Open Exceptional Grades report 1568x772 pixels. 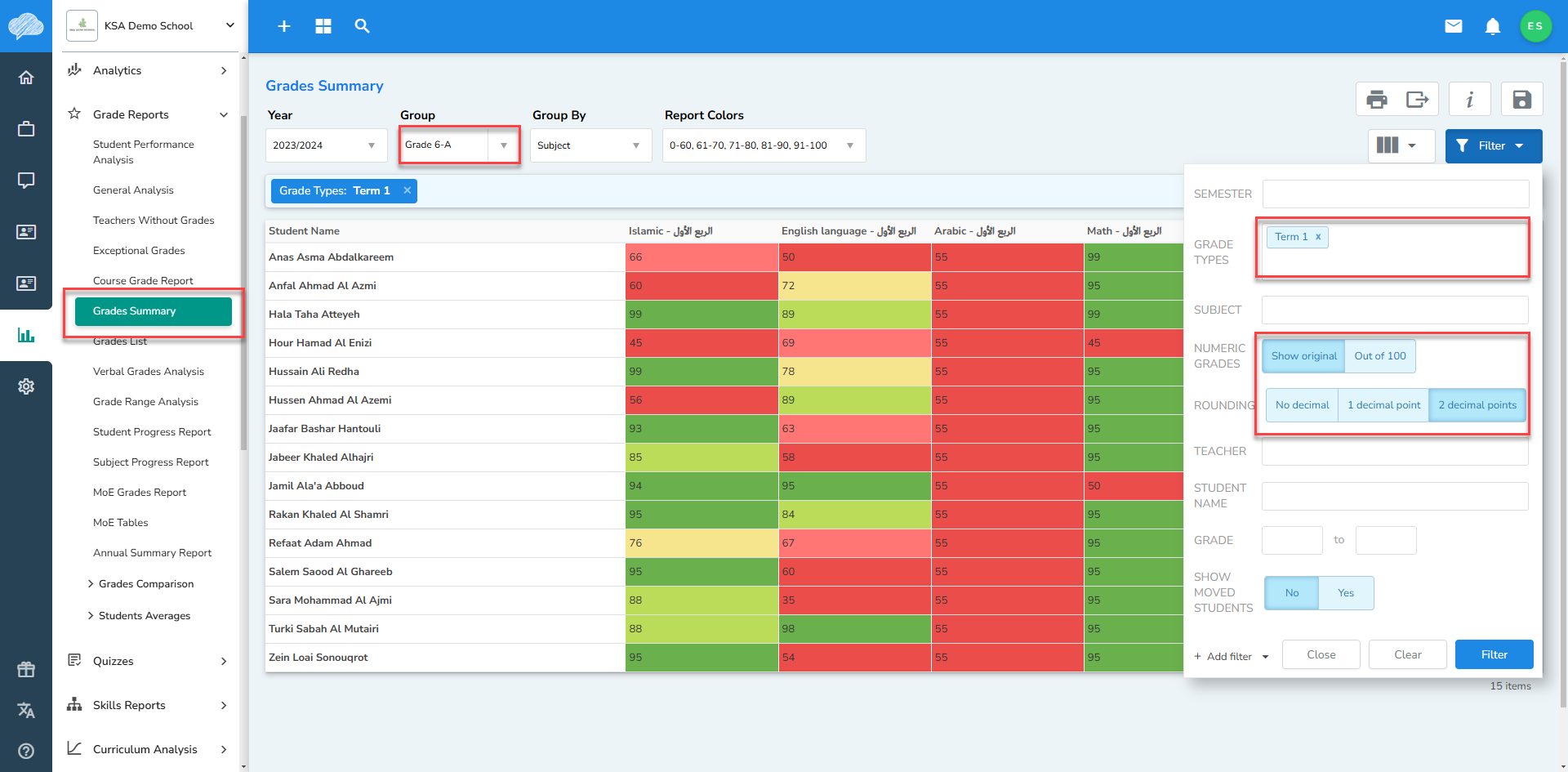click(x=139, y=251)
